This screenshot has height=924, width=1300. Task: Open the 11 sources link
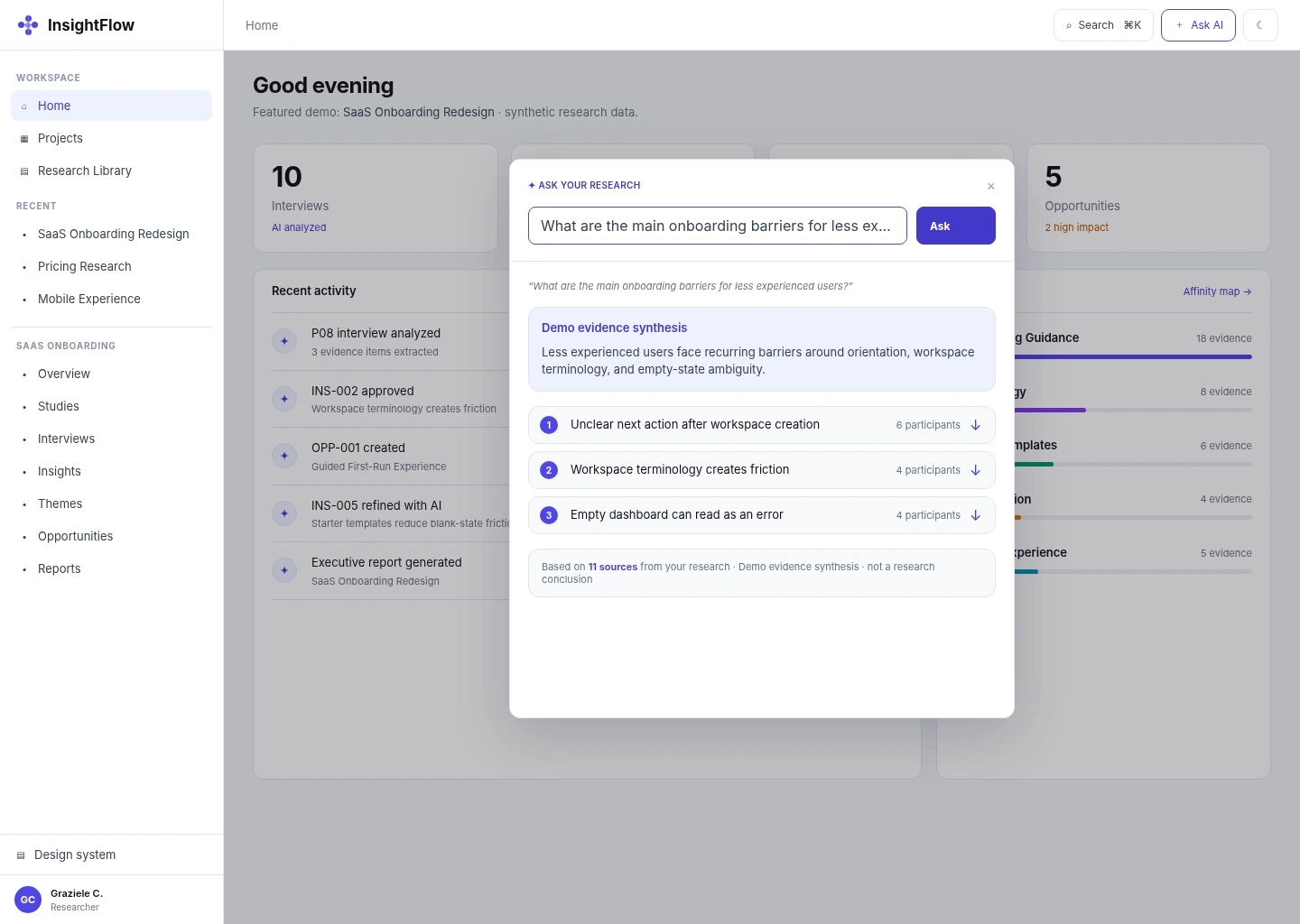613,567
